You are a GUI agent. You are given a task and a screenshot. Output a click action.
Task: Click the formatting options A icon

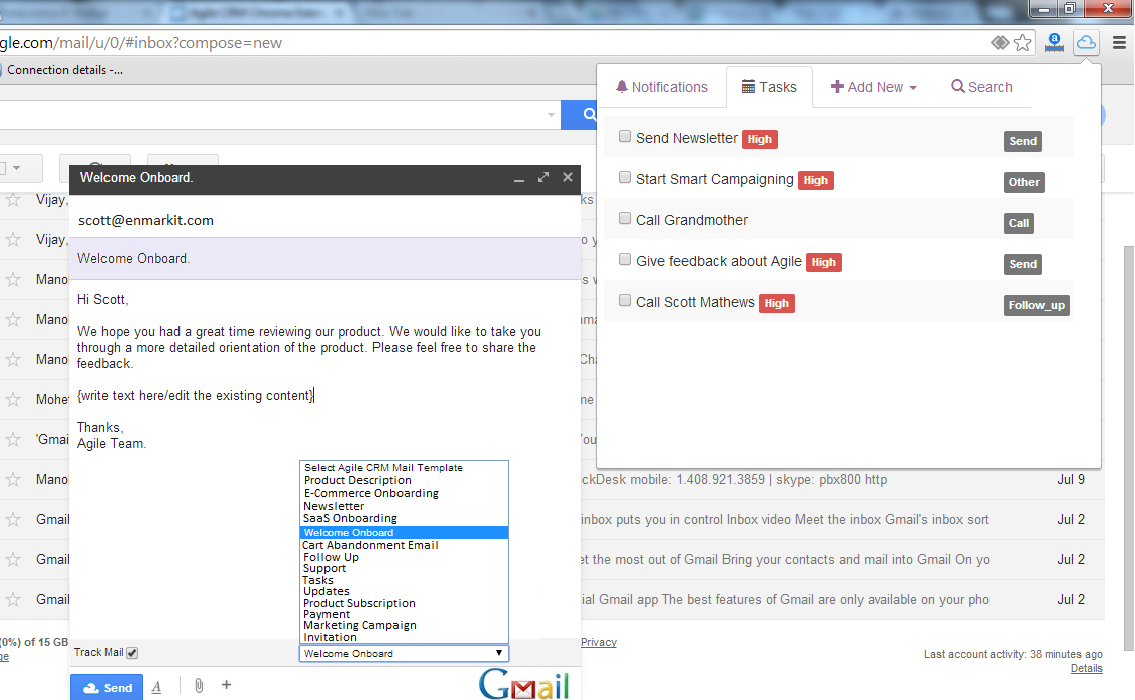[x=156, y=687]
